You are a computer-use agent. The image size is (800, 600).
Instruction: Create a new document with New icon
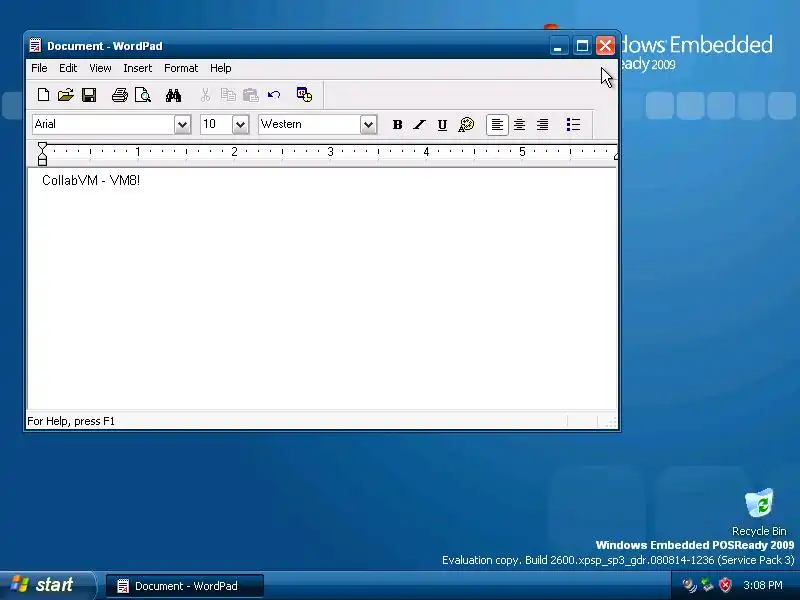(x=43, y=95)
